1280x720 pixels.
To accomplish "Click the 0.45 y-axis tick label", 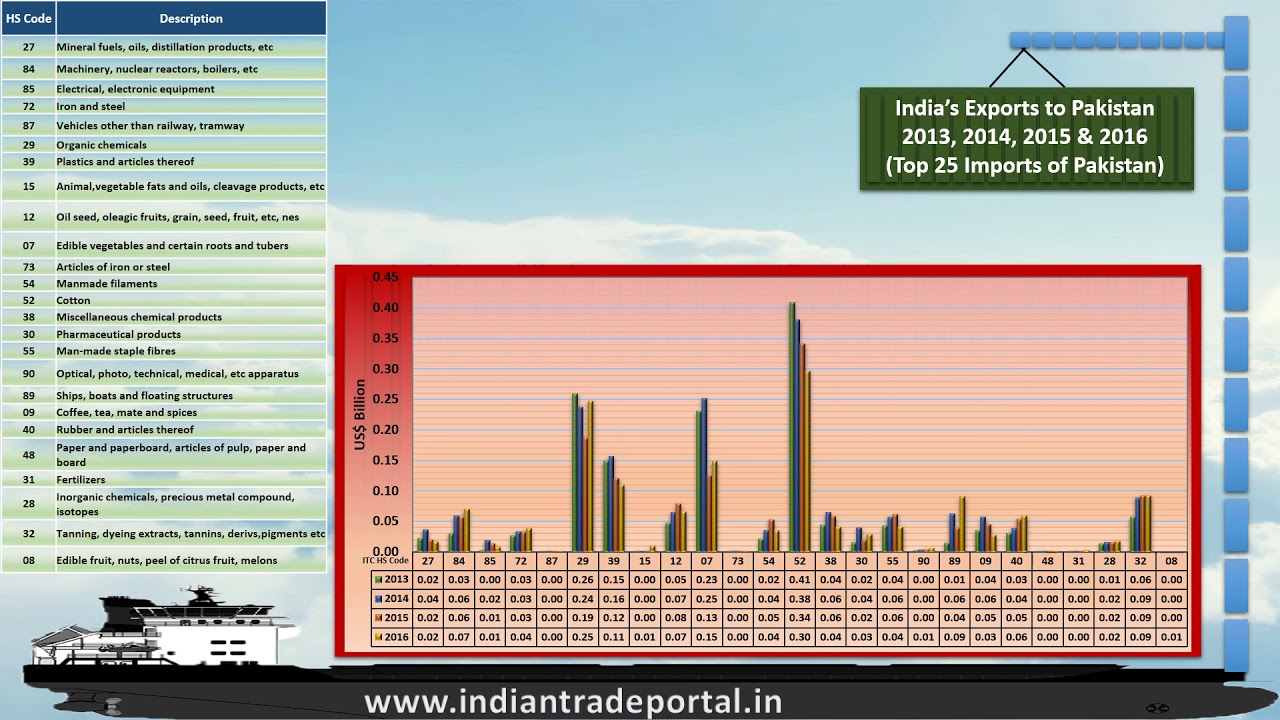I will tap(385, 277).
